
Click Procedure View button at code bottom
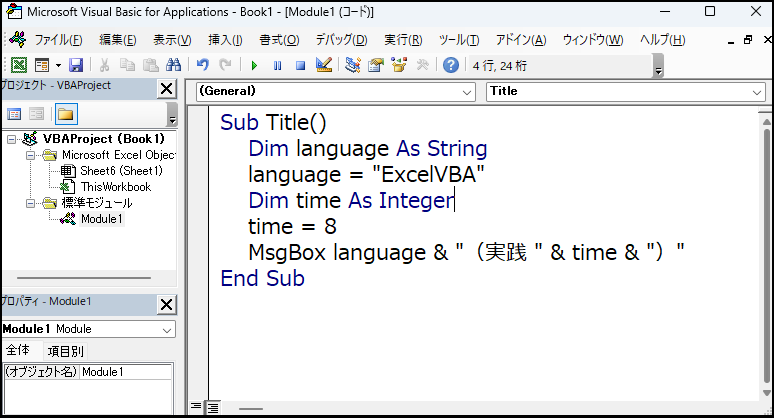(196, 407)
